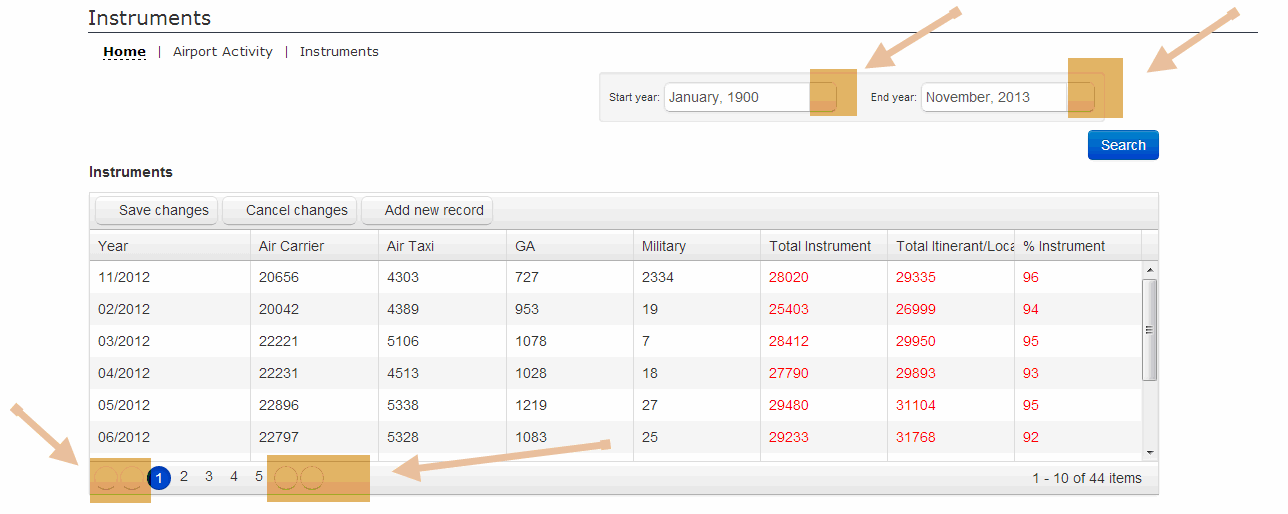This screenshot has height=514, width=1288.
Task: Click the grid scrollbar down arrow
Action: coord(1149,452)
